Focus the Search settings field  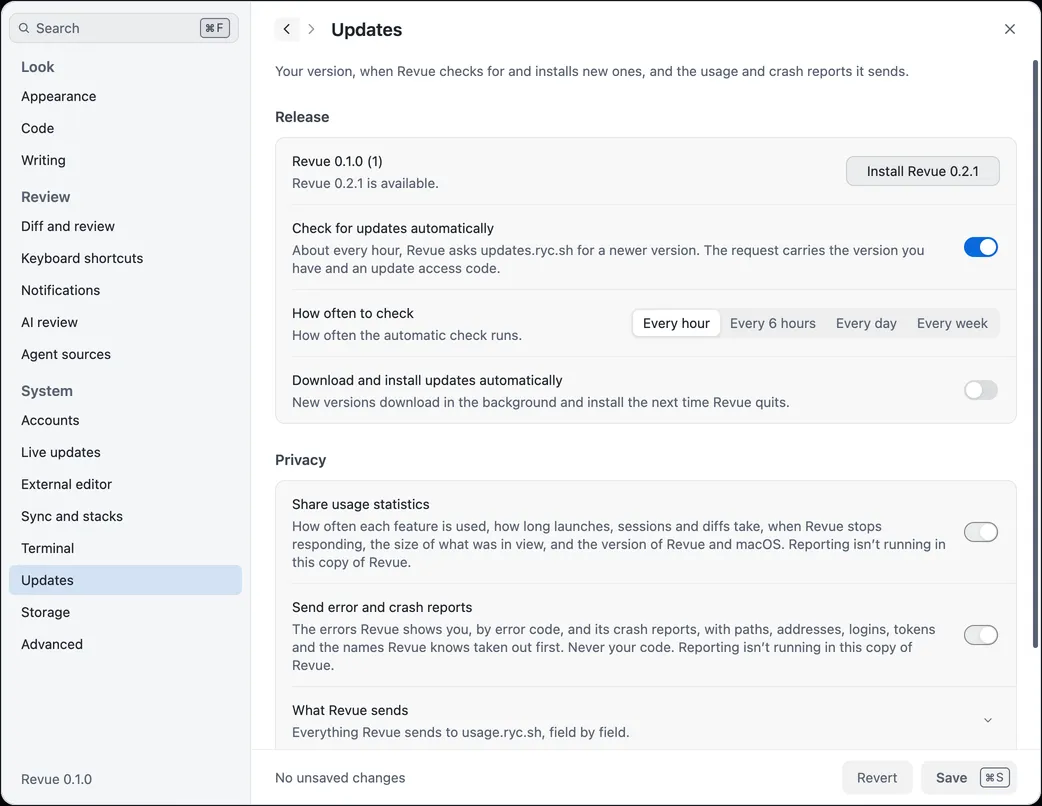point(124,28)
